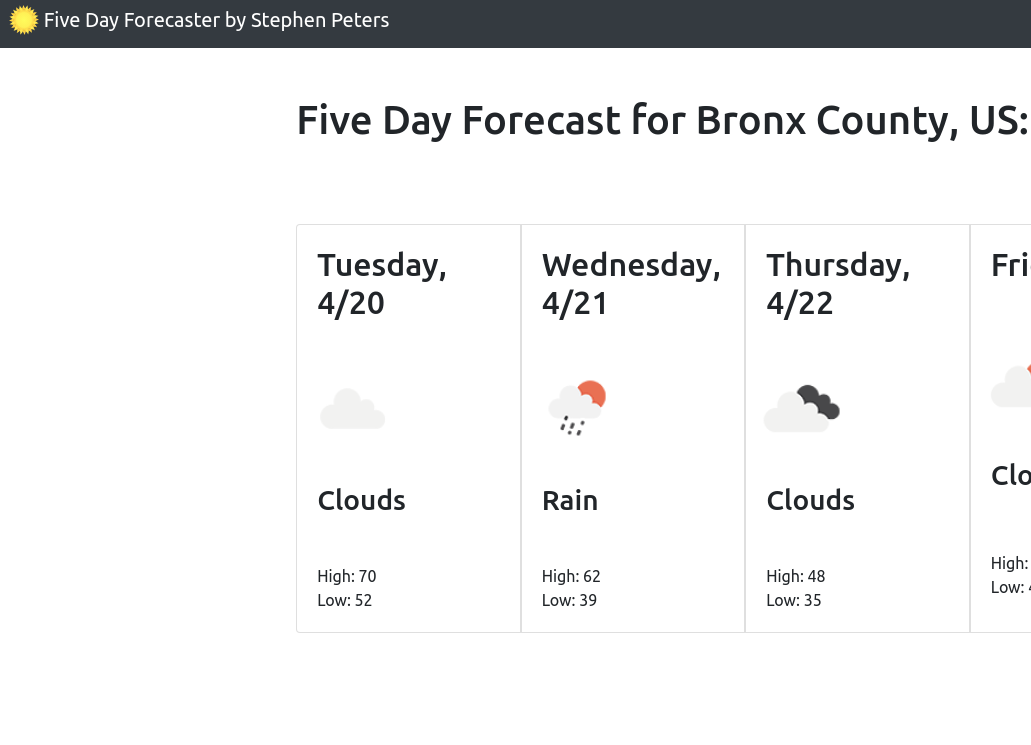Select the 'Rain' condition text for Wednesday
This screenshot has height=745, width=1031.
coord(570,500)
